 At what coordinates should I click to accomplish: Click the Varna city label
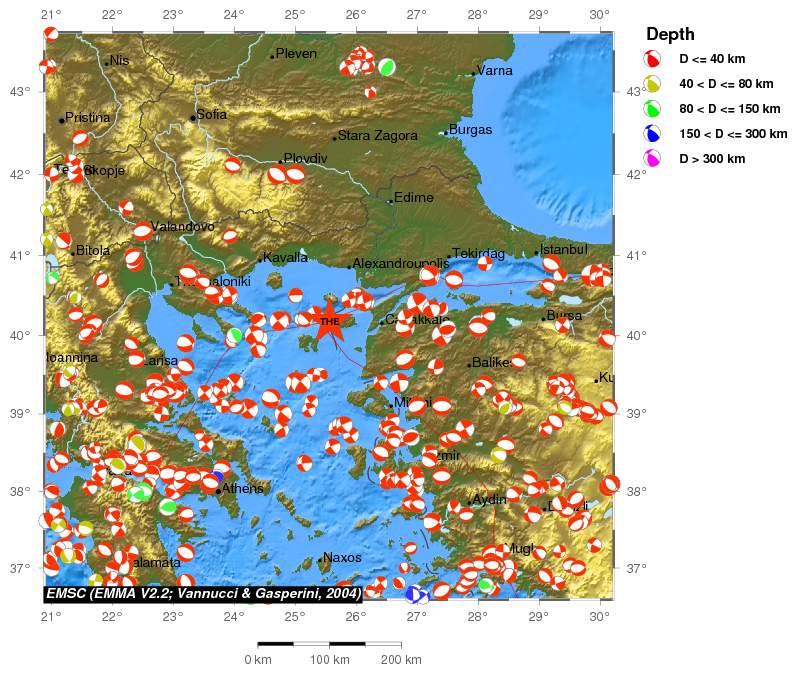(495, 71)
